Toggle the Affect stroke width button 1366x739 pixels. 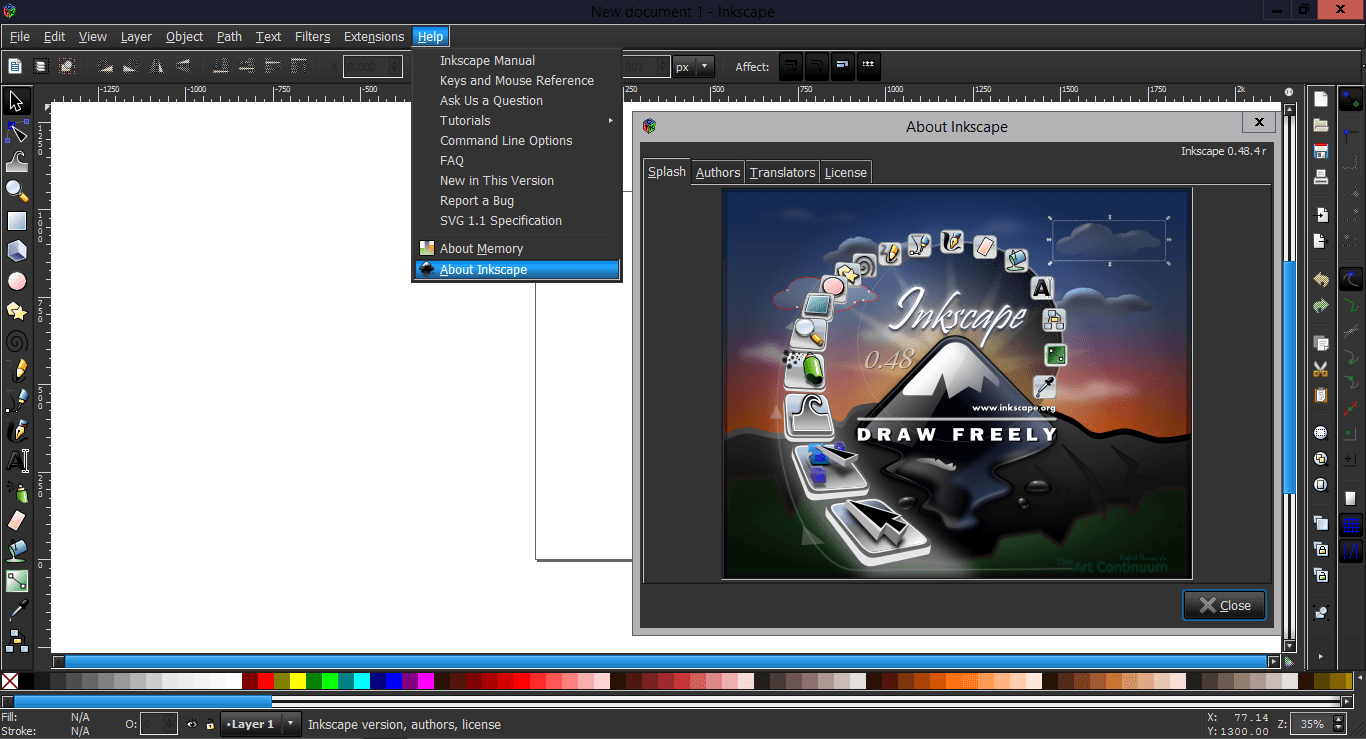click(791, 67)
